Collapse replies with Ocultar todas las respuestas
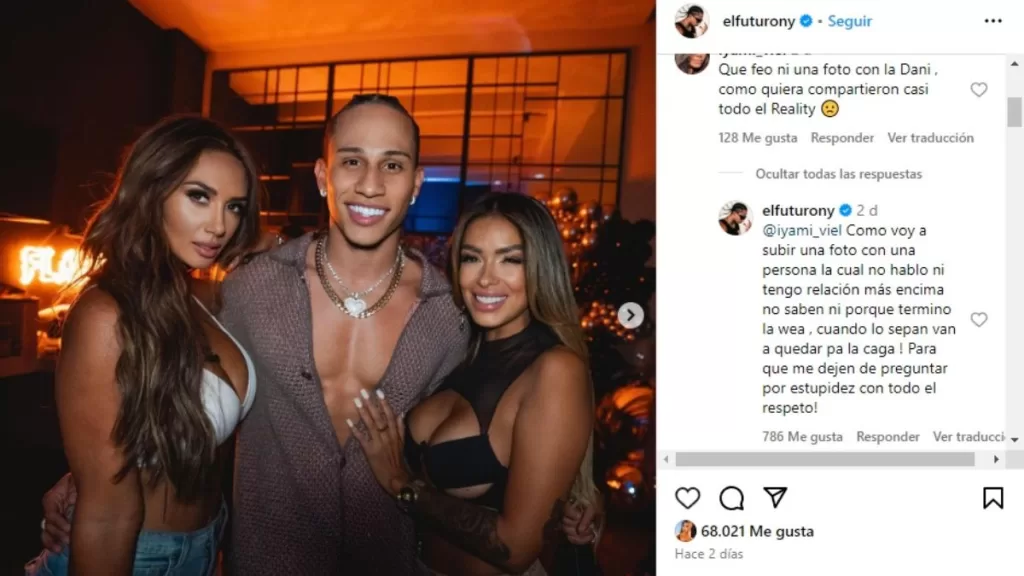Viewport: 1024px width, 576px height. pyautogui.click(x=839, y=174)
